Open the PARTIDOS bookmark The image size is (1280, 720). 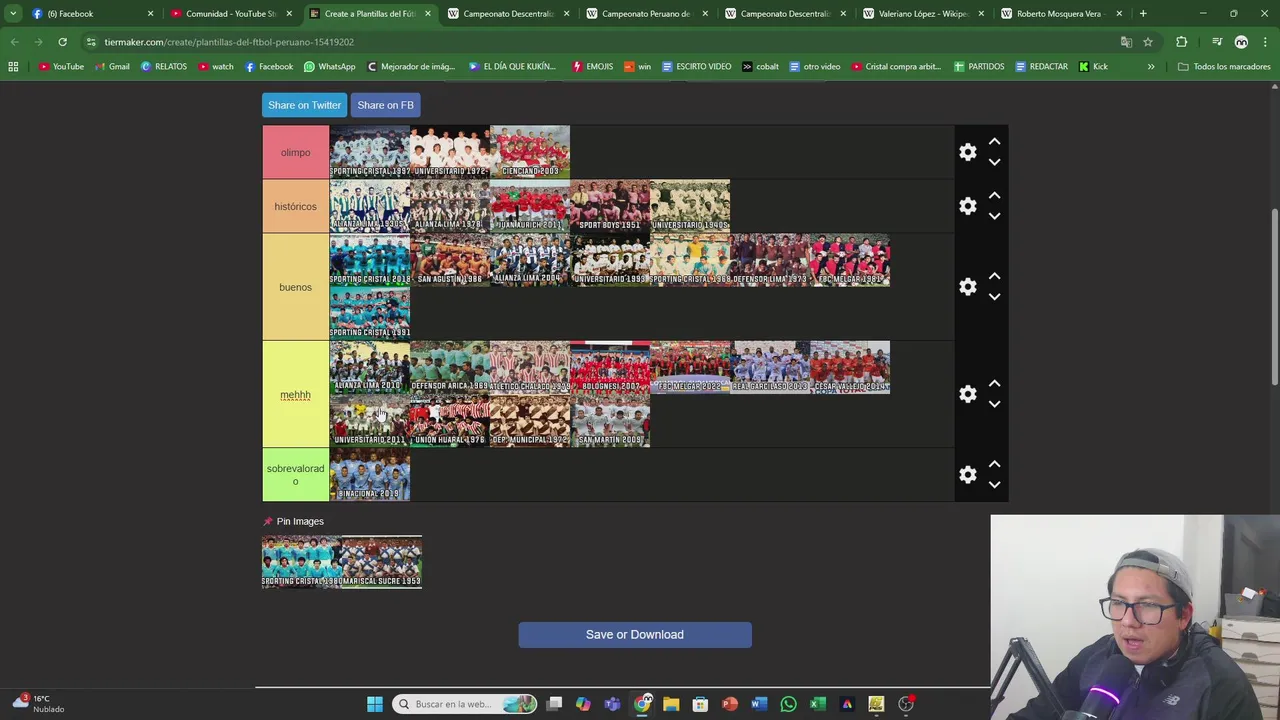(979, 66)
